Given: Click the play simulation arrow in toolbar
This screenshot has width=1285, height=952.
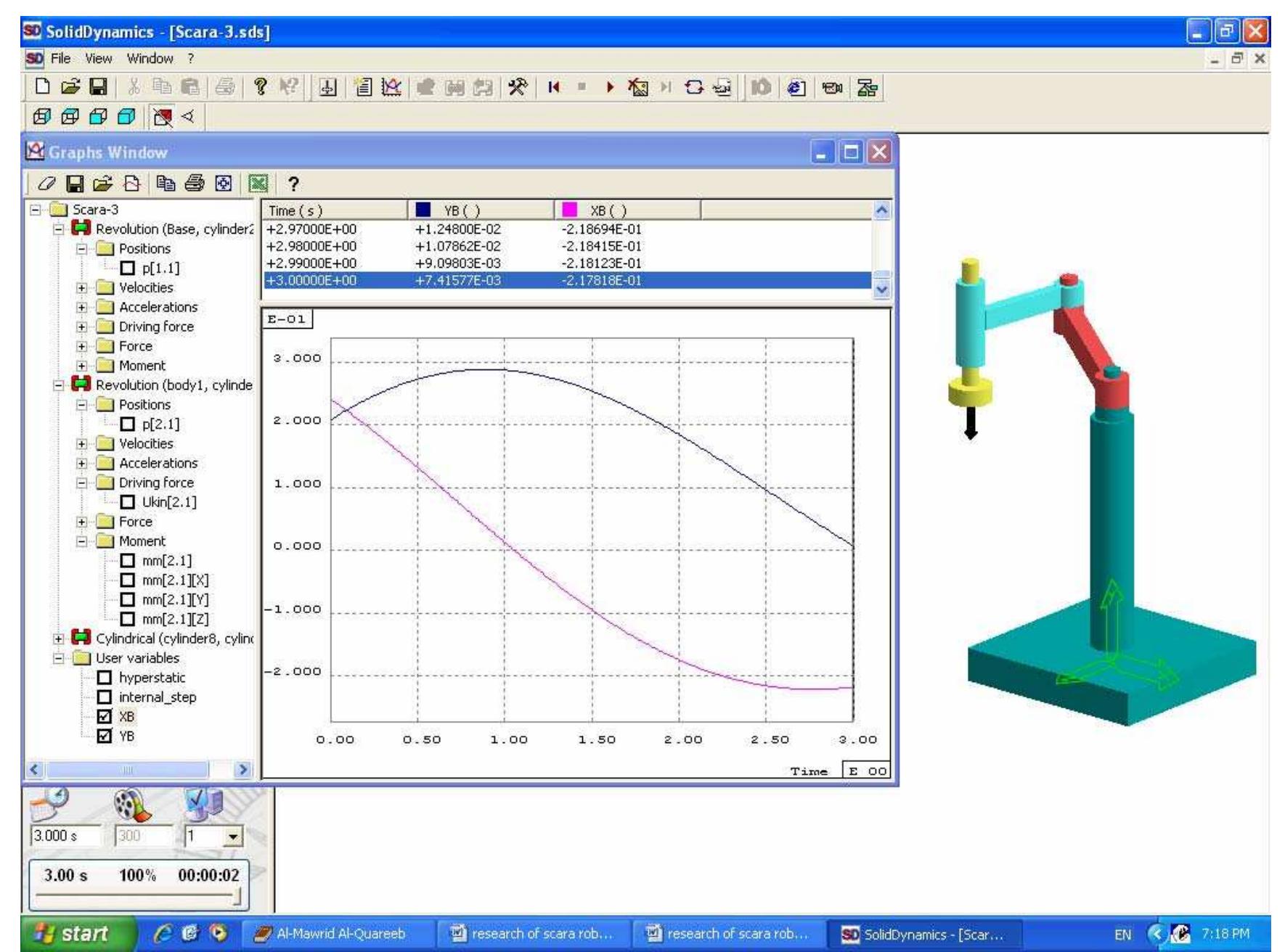Looking at the screenshot, I should click(x=610, y=88).
